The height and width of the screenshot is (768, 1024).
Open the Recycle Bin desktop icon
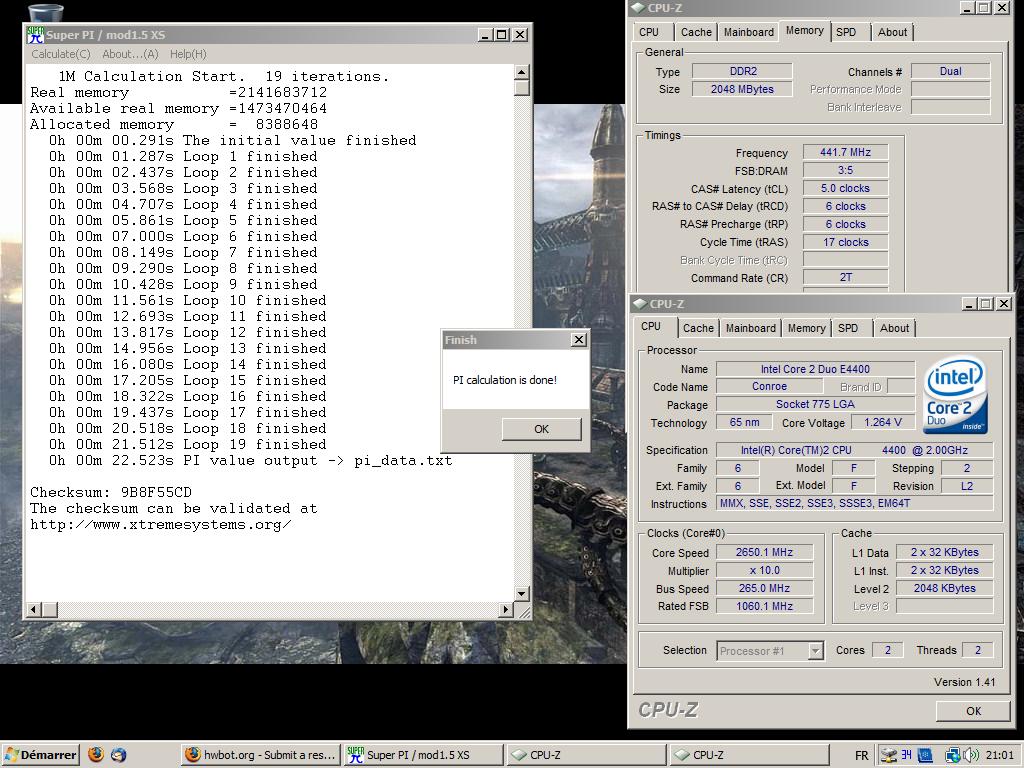point(45,12)
